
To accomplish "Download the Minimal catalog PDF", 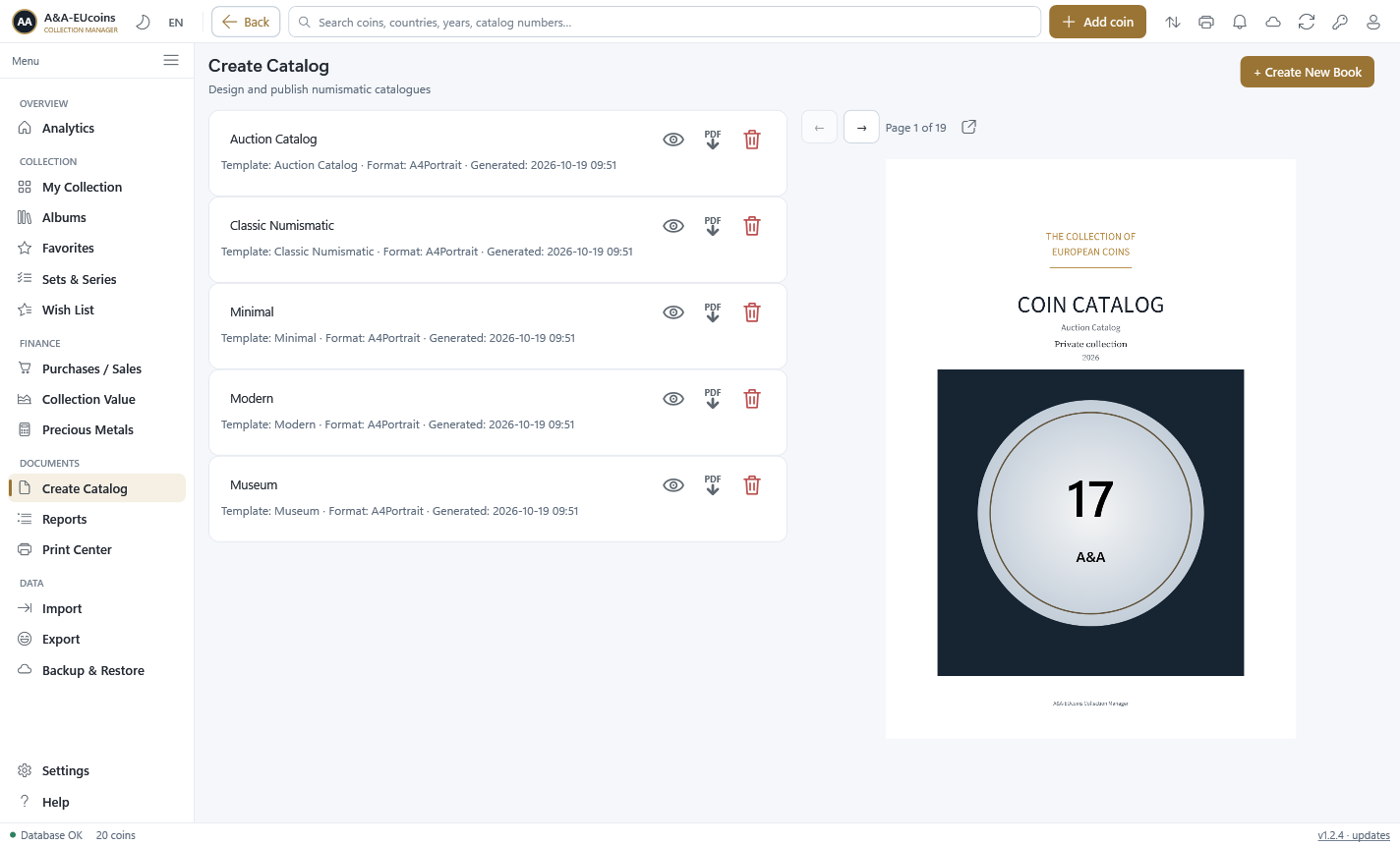I will click(713, 312).
